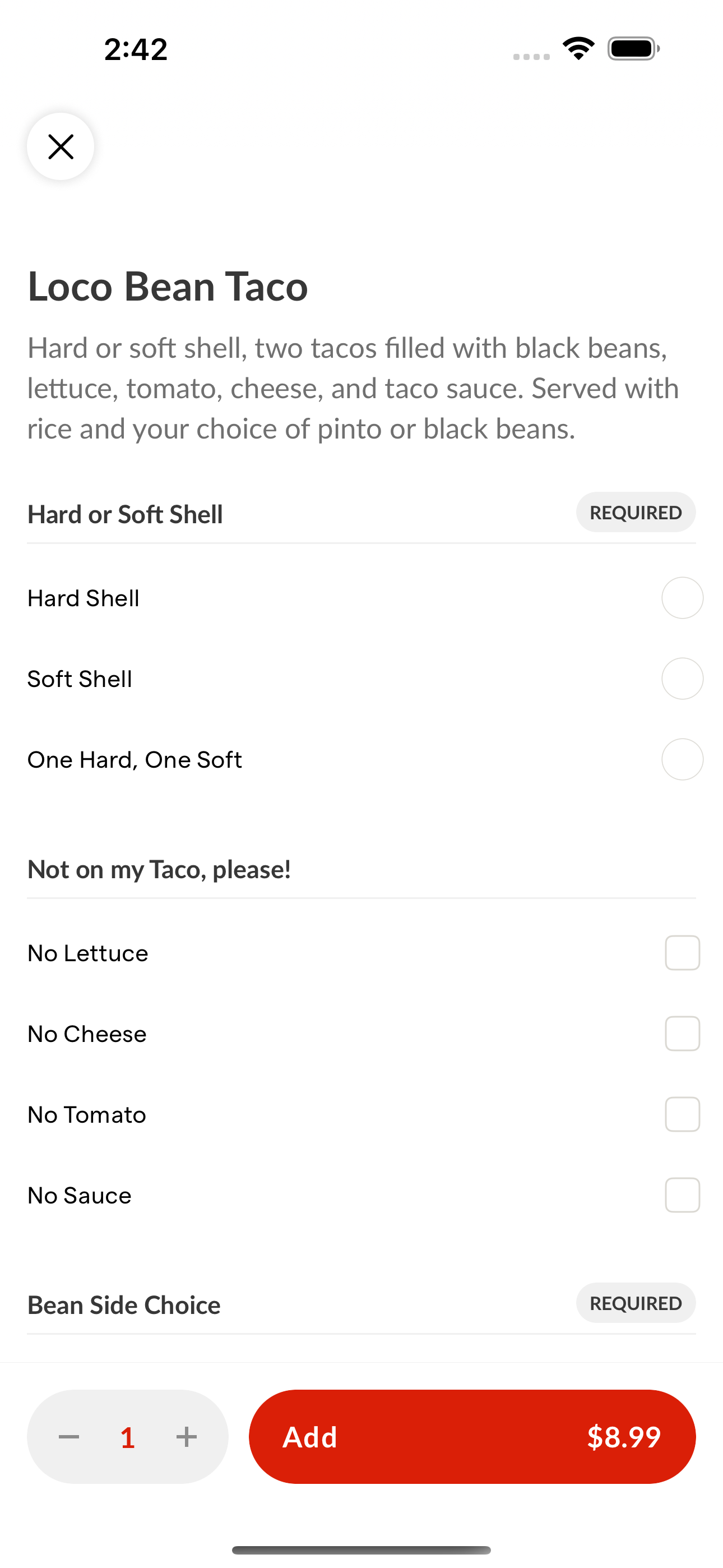
Task: Tap the cellular signal dots icon
Action: [x=531, y=57]
